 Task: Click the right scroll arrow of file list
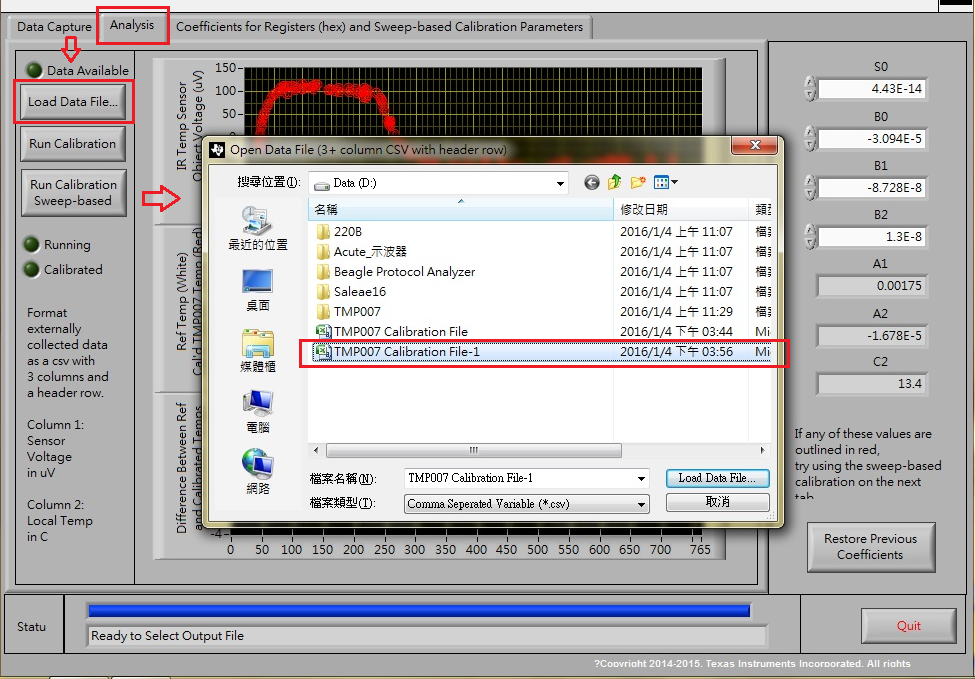pyautogui.click(x=762, y=450)
